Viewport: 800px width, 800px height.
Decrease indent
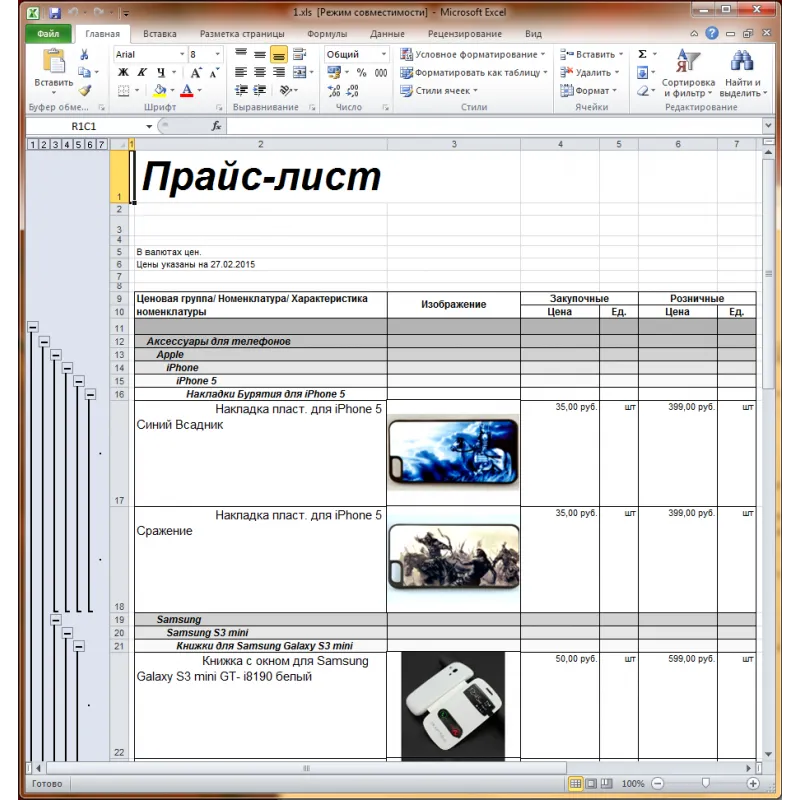click(x=241, y=91)
